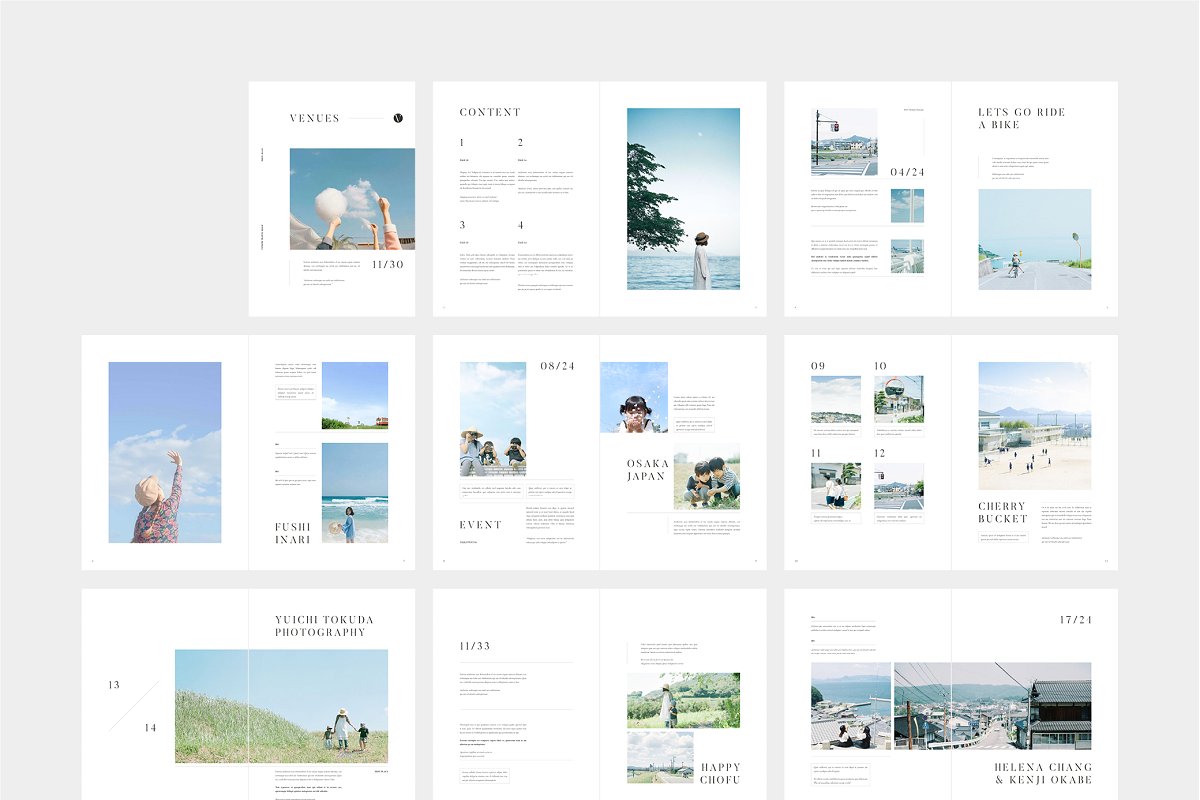
Task: Select the grassy hill family photo
Action: point(281,706)
